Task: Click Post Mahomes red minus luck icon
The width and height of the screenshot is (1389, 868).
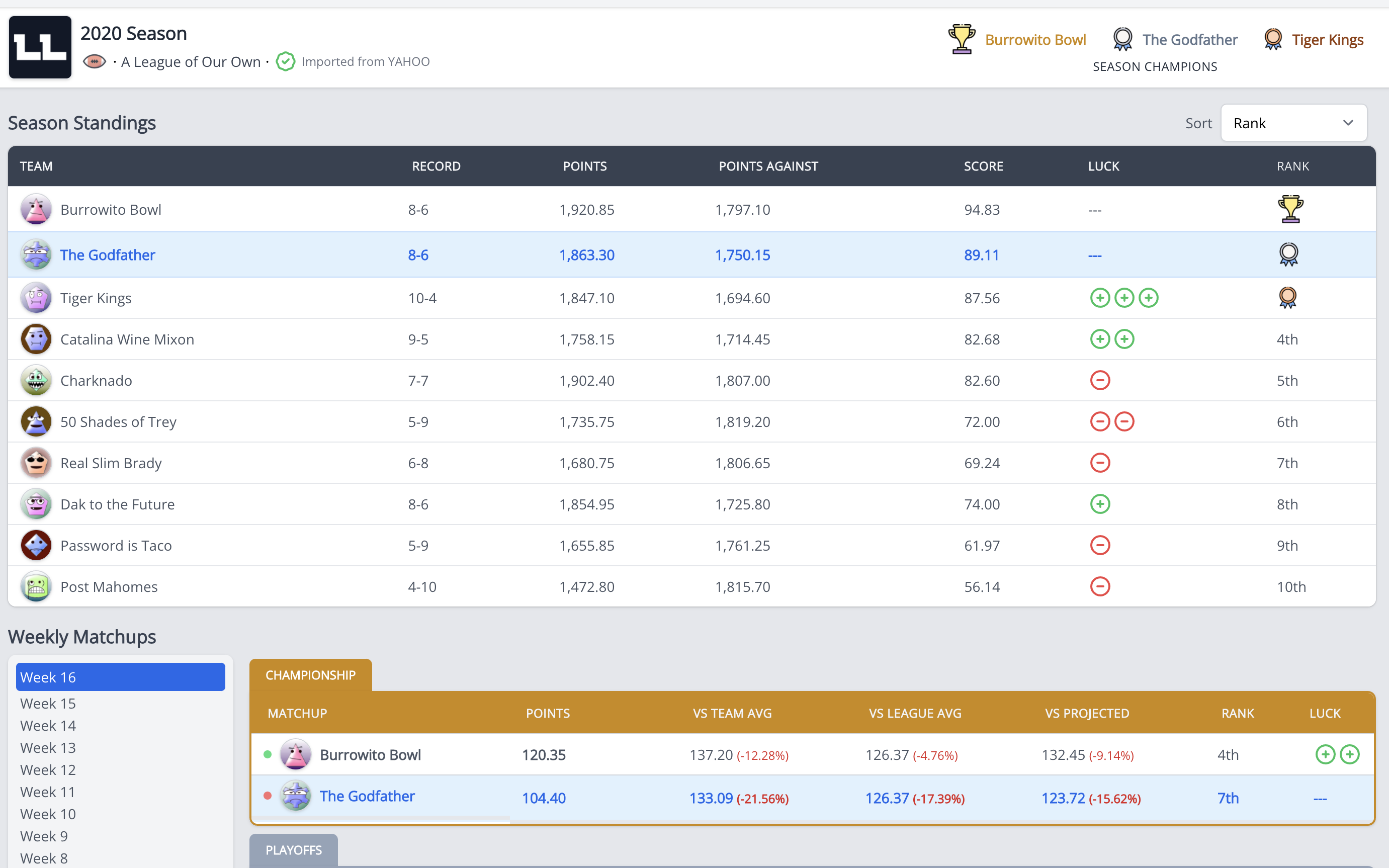Action: (x=1100, y=587)
